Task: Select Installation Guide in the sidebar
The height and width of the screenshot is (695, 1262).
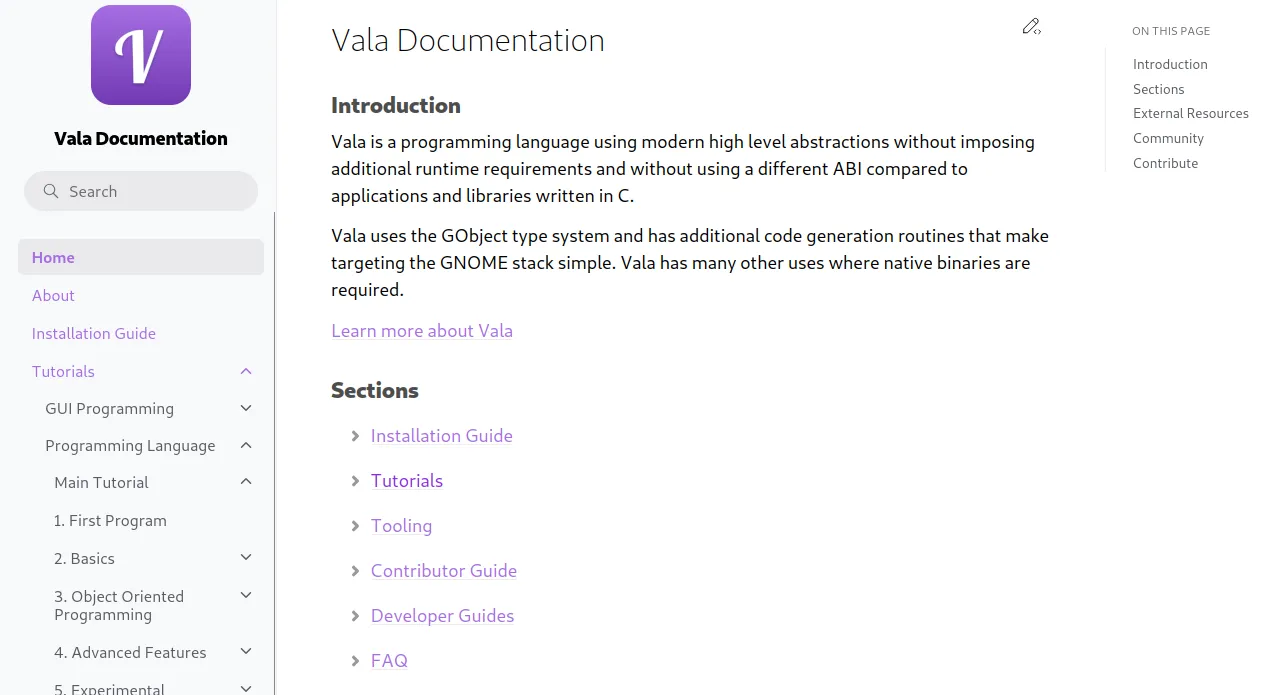Action: point(94,333)
